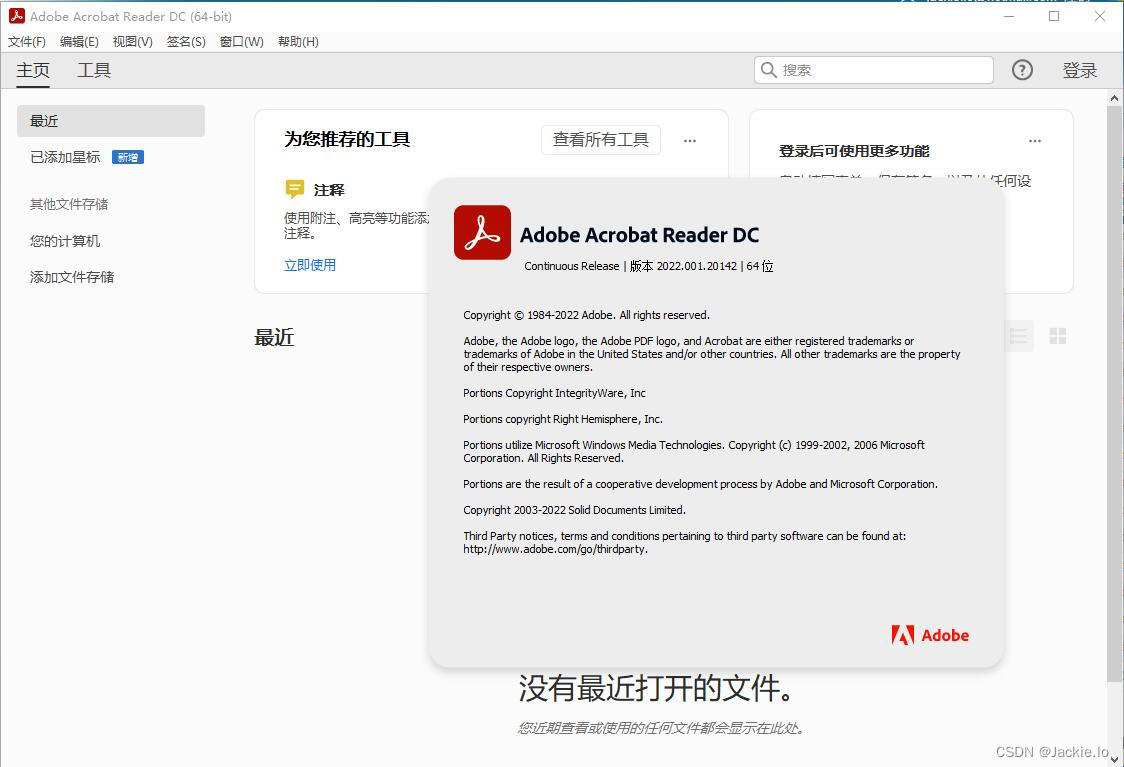
Task: Click the 立即使用 link
Action: coord(310,265)
